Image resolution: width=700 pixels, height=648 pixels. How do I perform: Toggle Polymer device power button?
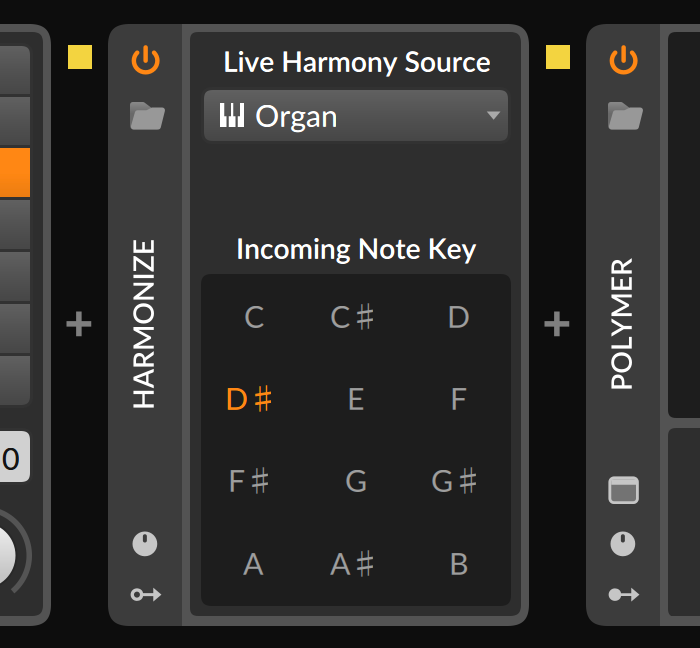click(x=624, y=61)
